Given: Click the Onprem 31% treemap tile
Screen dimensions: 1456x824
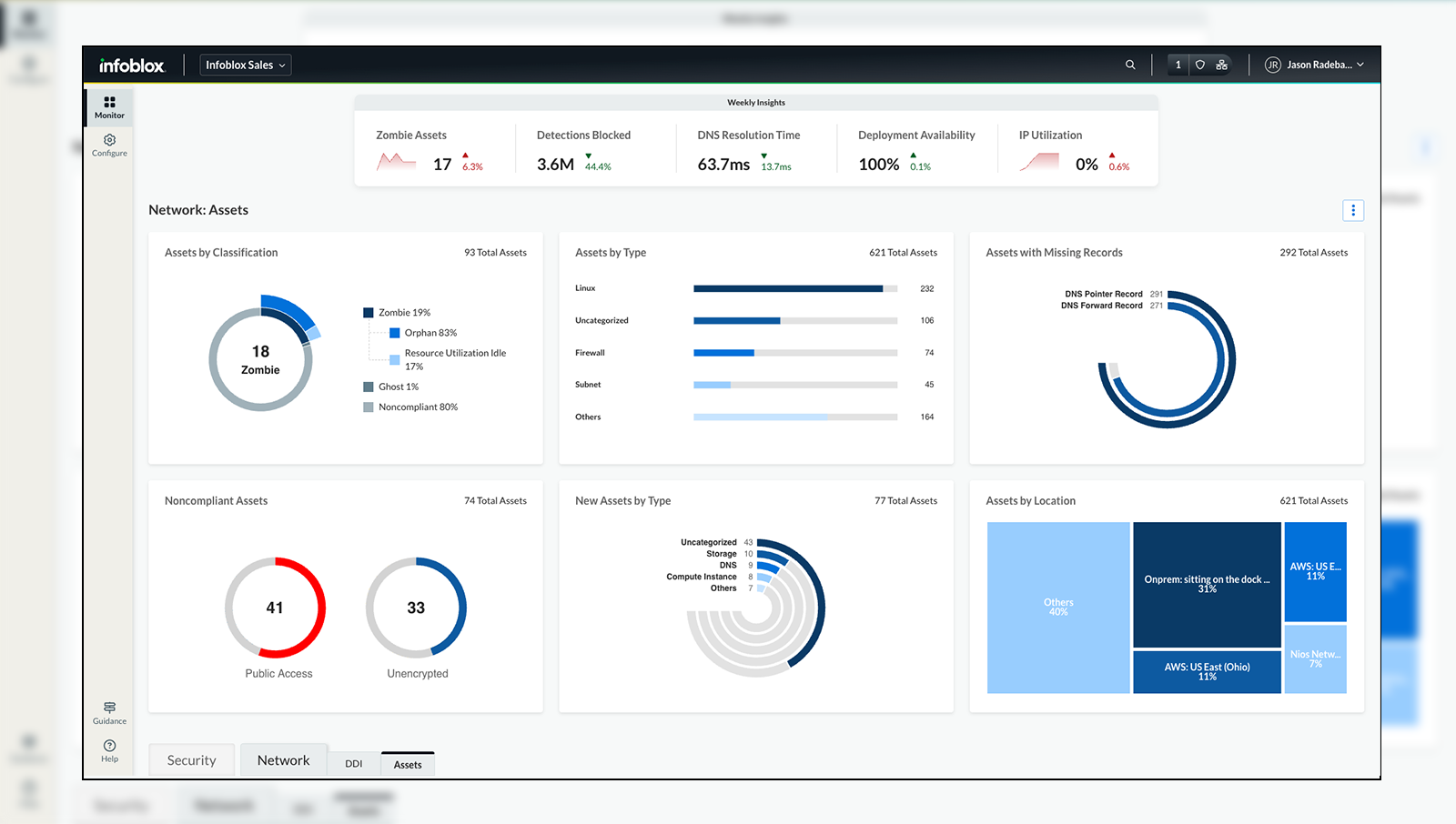Looking at the screenshot, I should (1207, 584).
